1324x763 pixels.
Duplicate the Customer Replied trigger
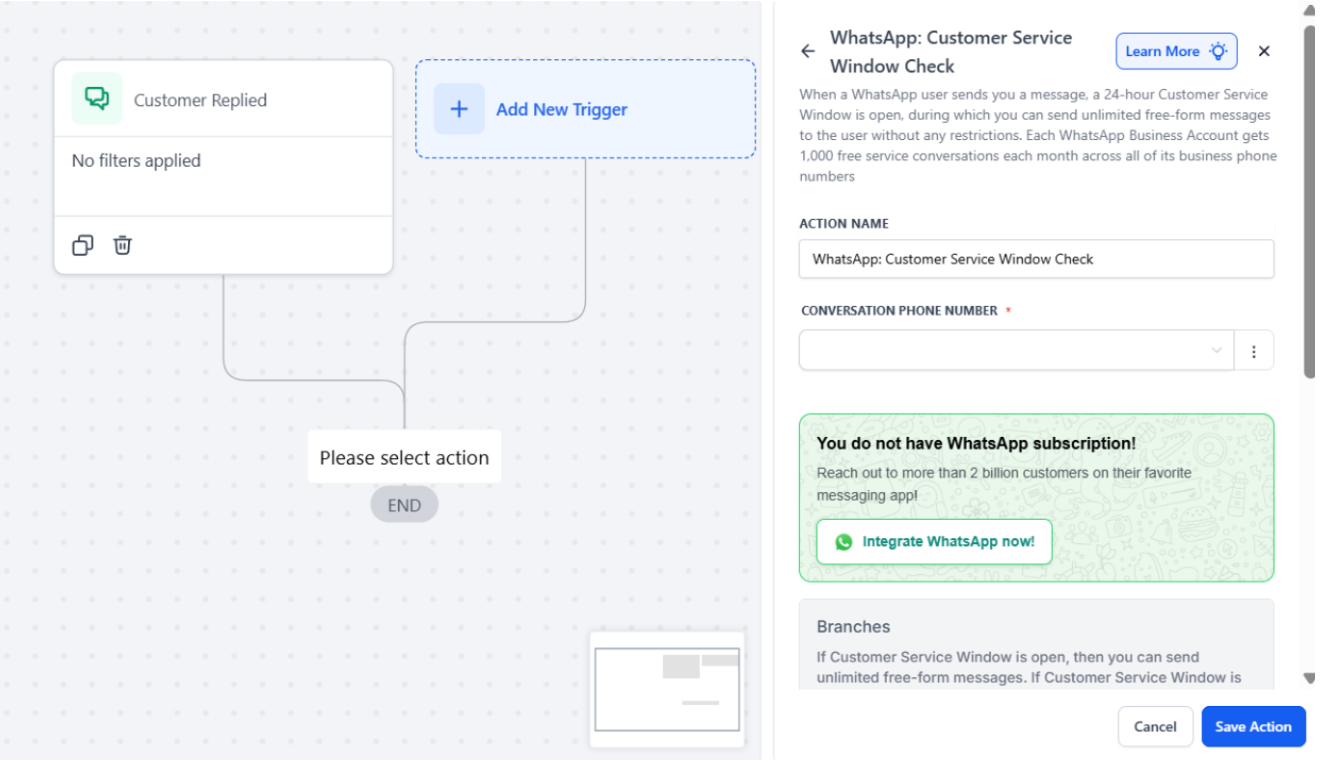click(x=83, y=245)
